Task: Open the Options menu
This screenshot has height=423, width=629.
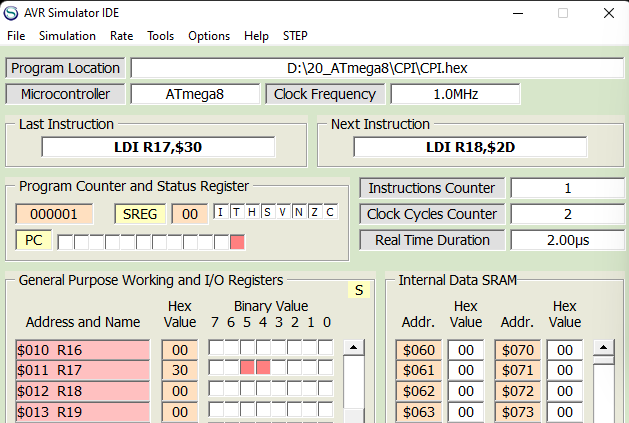Action: [x=209, y=36]
